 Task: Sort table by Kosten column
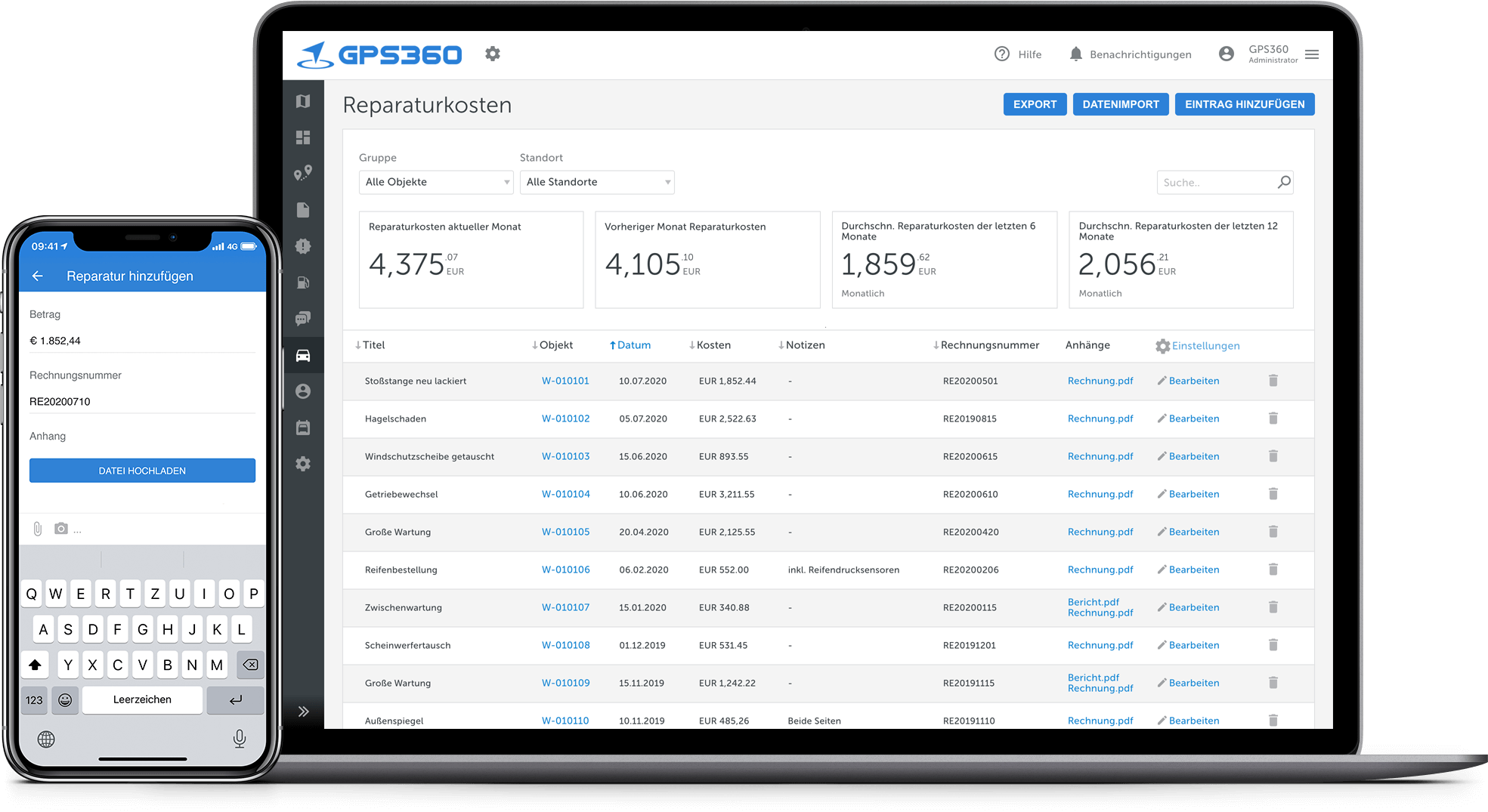[710, 345]
